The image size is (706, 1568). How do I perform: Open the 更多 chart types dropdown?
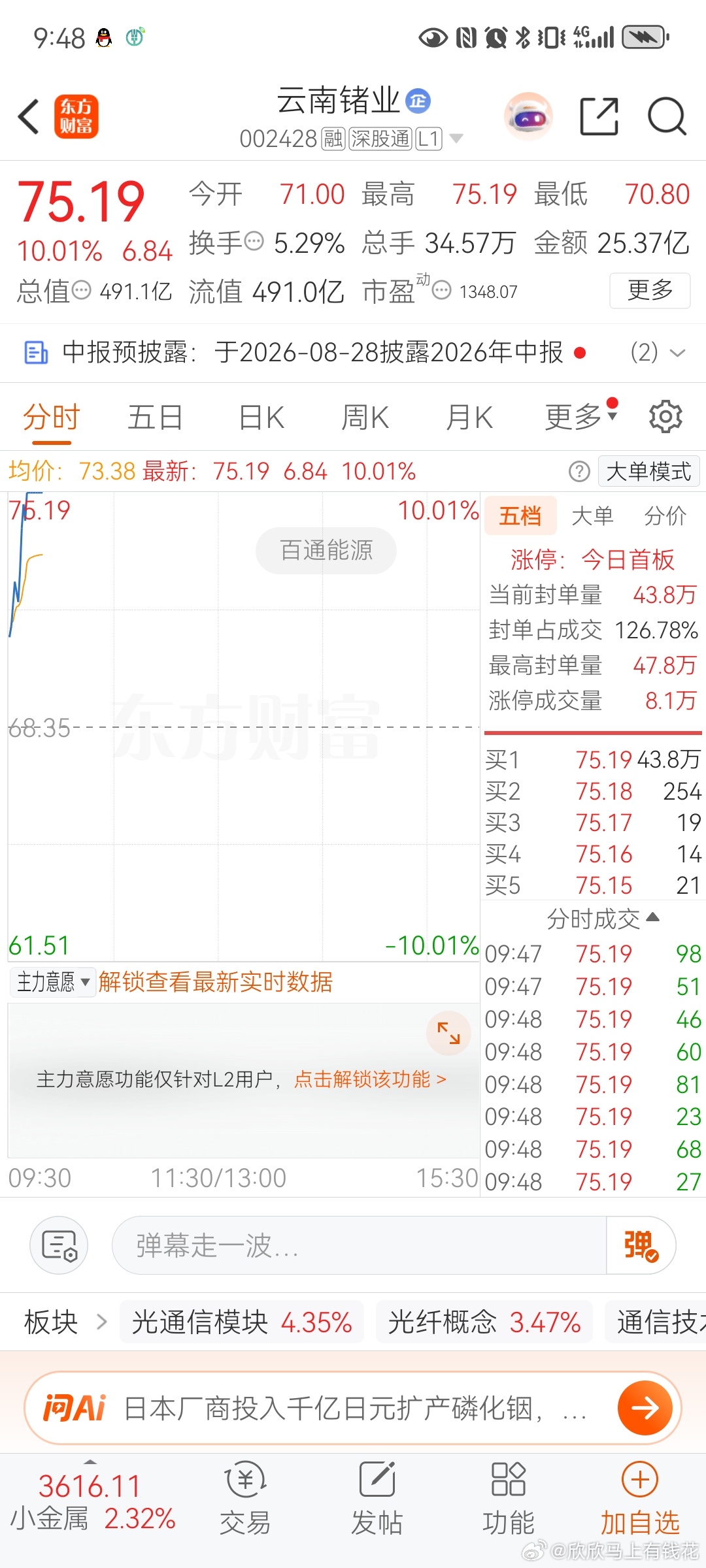(582, 416)
